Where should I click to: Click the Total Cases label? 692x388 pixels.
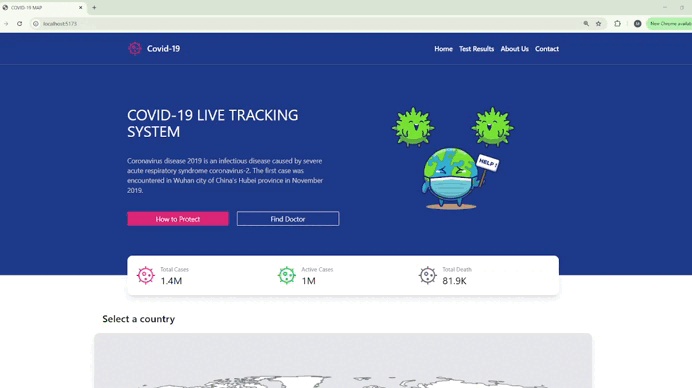coord(174,269)
